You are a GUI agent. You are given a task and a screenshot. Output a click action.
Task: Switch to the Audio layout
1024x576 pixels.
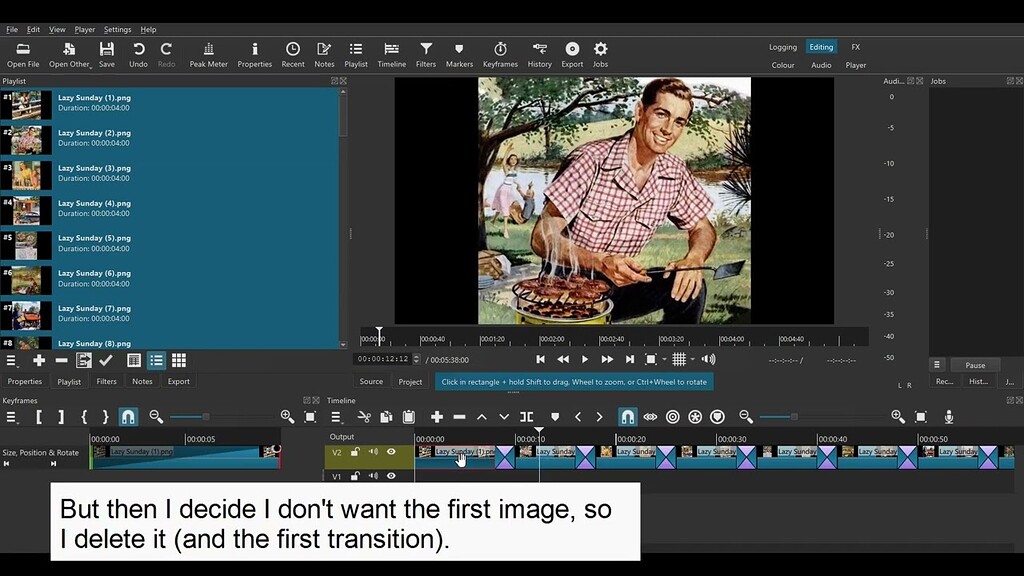coord(820,64)
